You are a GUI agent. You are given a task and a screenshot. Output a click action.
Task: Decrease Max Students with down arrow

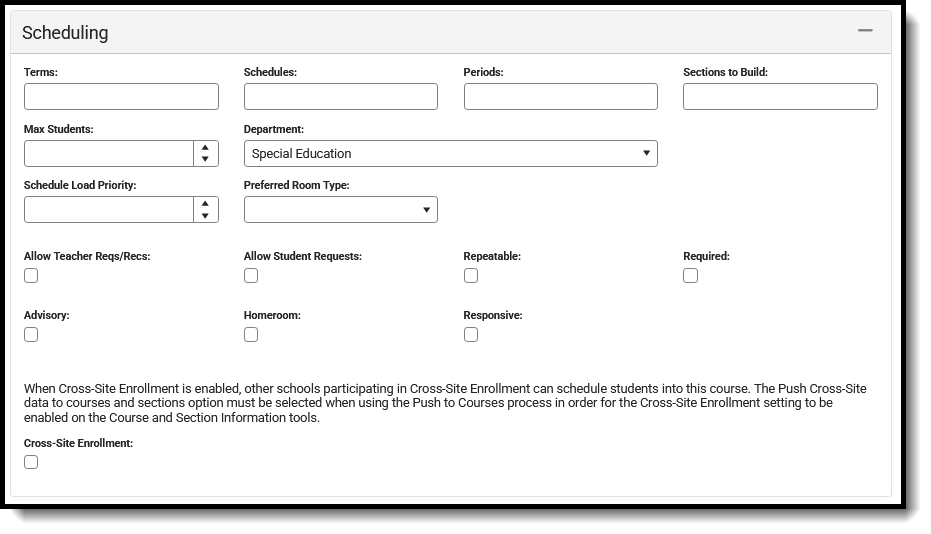[x=205, y=159]
